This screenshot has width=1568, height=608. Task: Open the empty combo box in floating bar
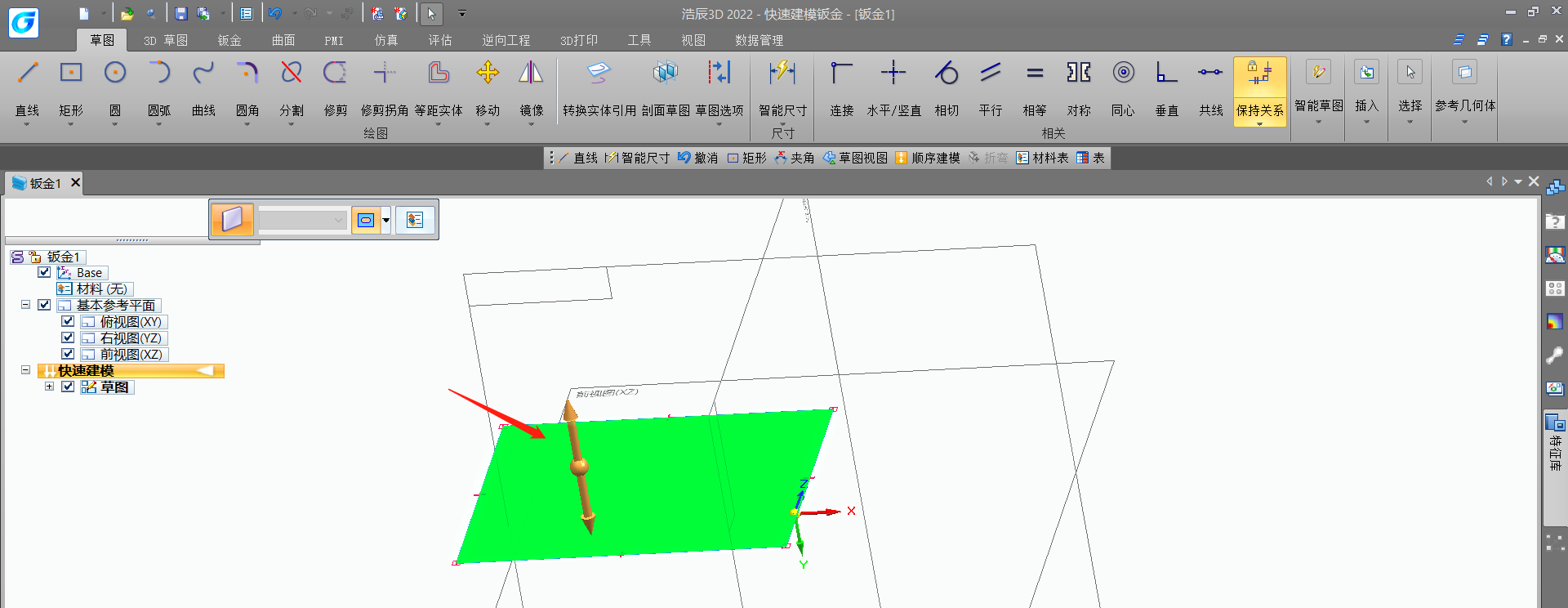(x=303, y=220)
